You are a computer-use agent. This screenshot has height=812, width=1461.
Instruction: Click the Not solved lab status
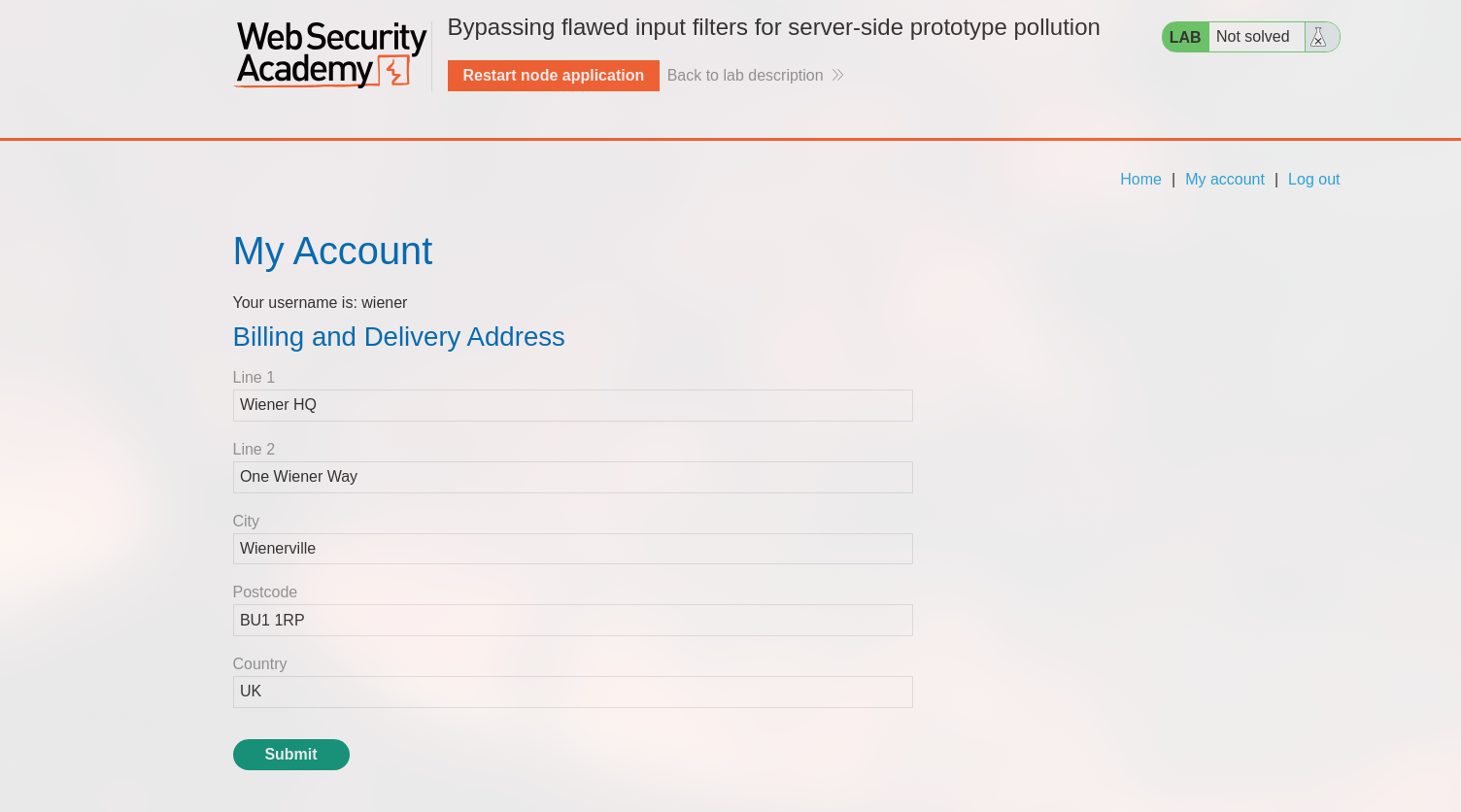[1252, 37]
